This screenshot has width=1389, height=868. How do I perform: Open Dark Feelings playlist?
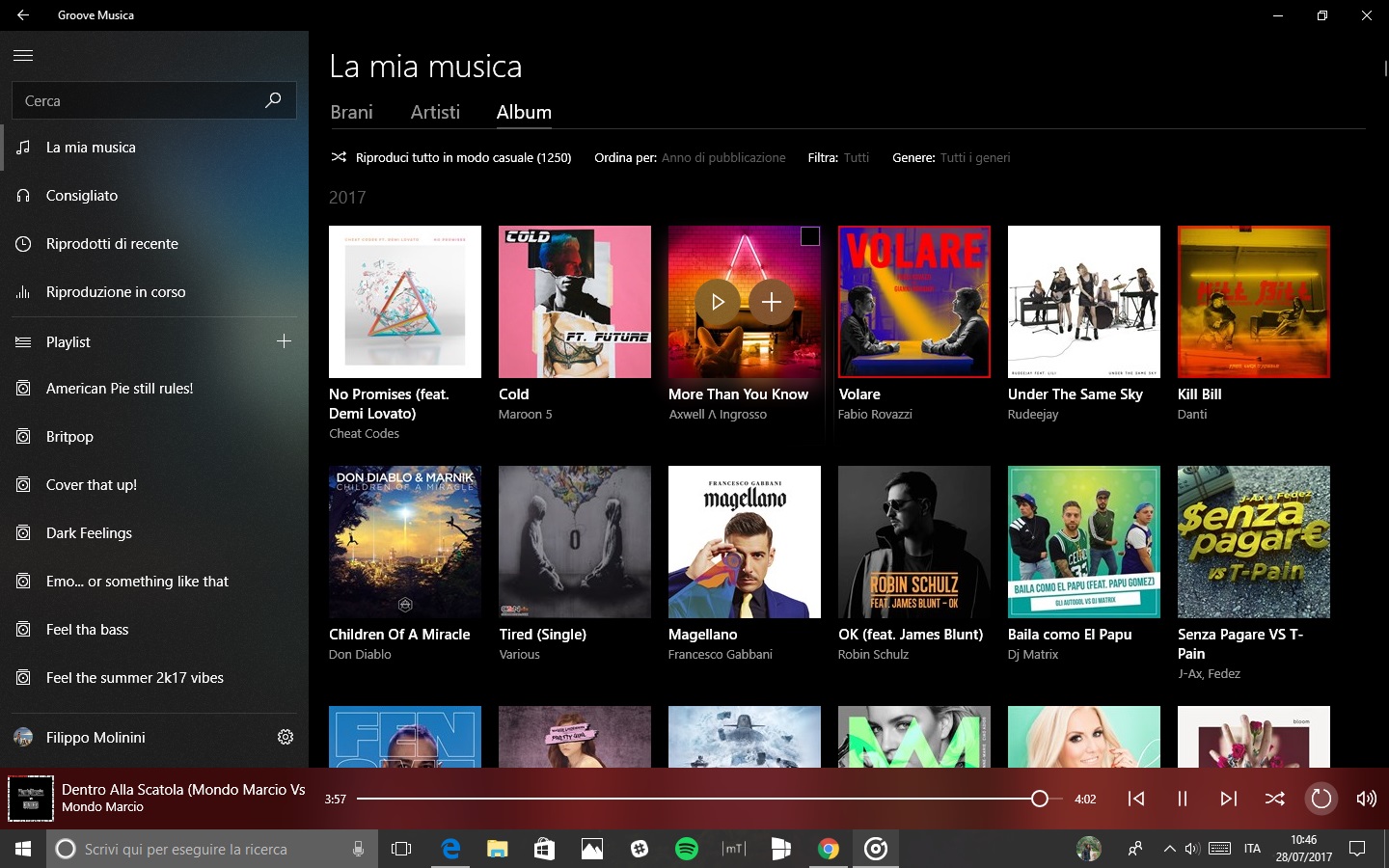coord(154,533)
